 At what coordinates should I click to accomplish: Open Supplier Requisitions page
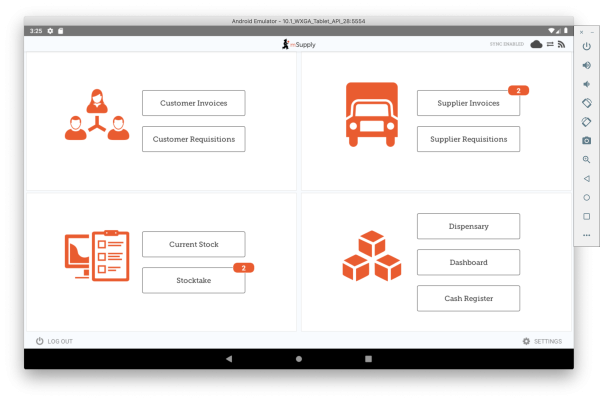point(468,139)
